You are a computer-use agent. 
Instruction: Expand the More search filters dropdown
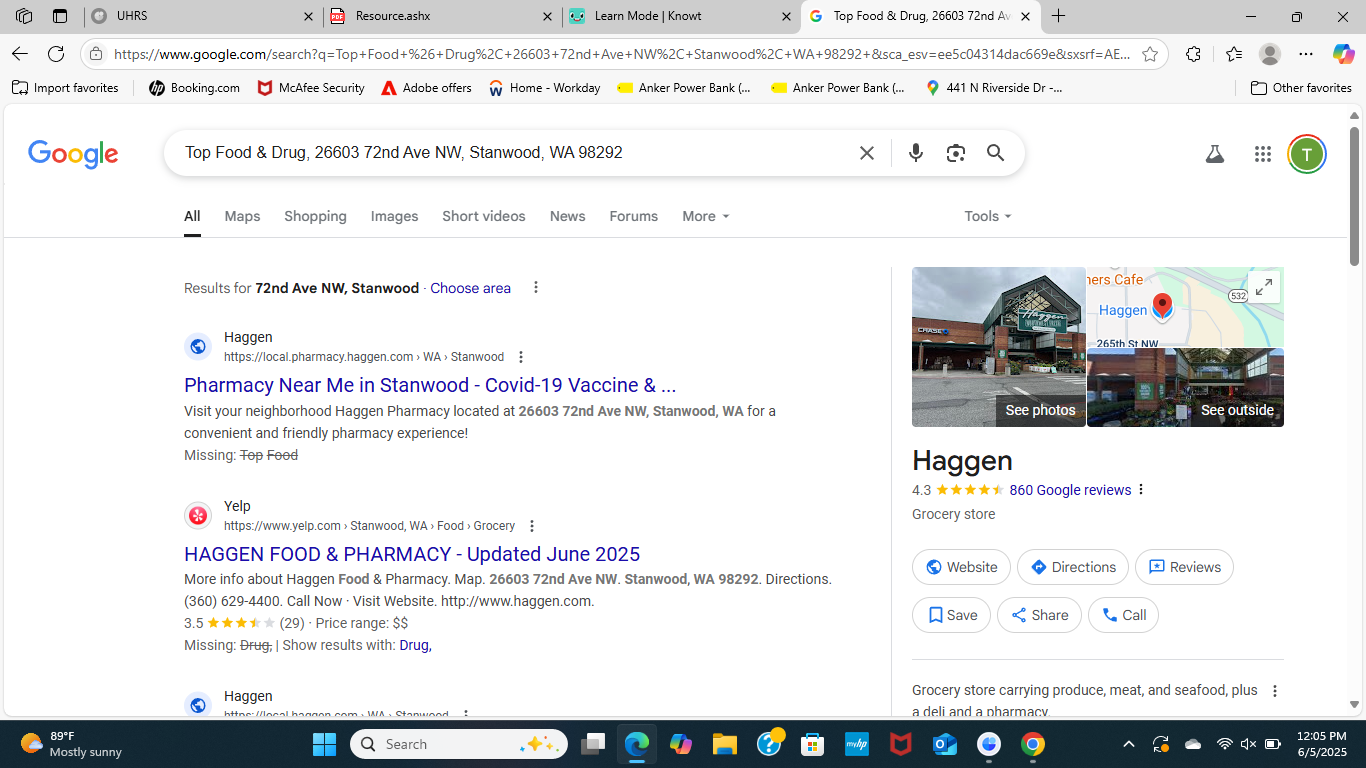tap(706, 216)
